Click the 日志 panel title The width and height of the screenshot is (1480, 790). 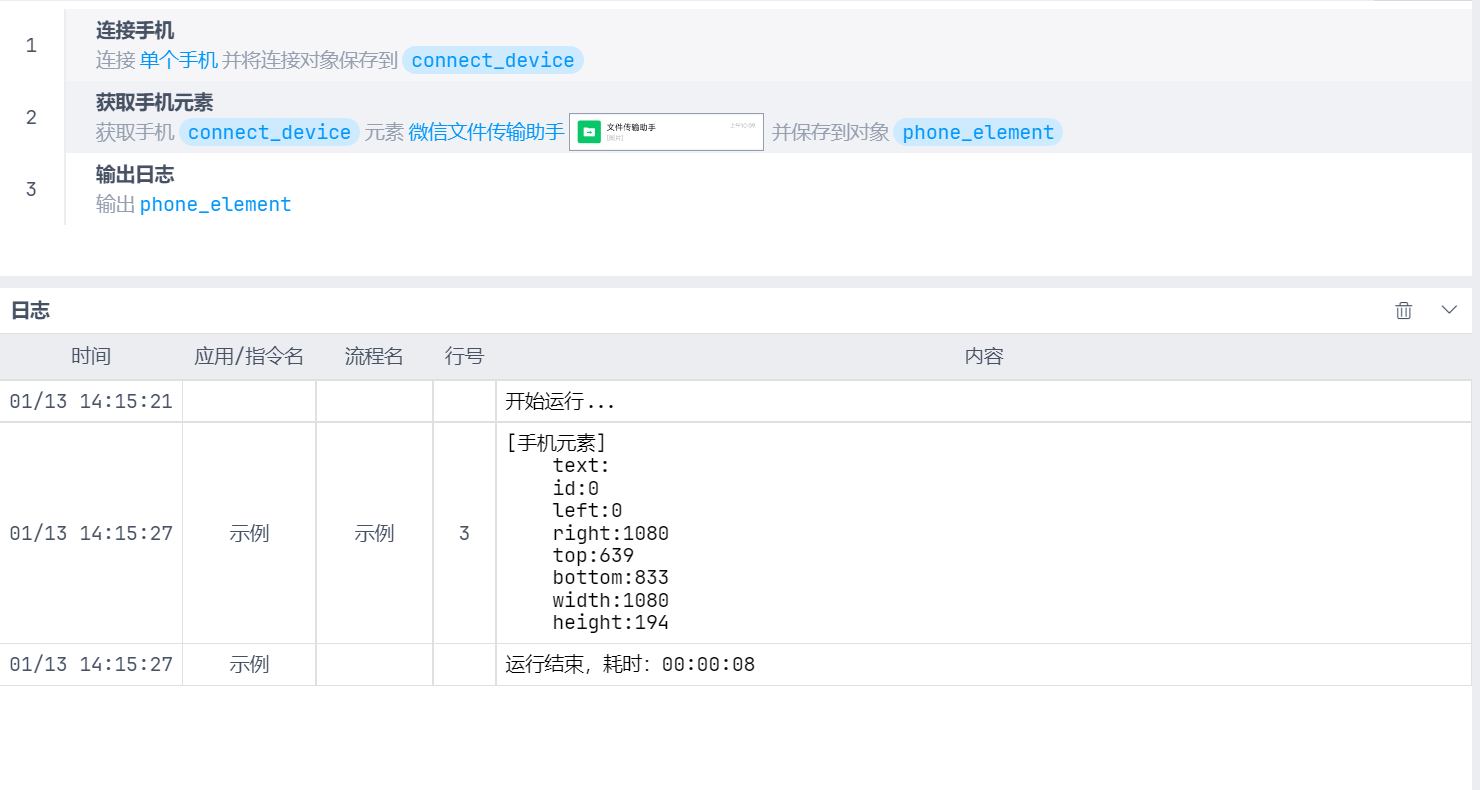click(x=30, y=310)
